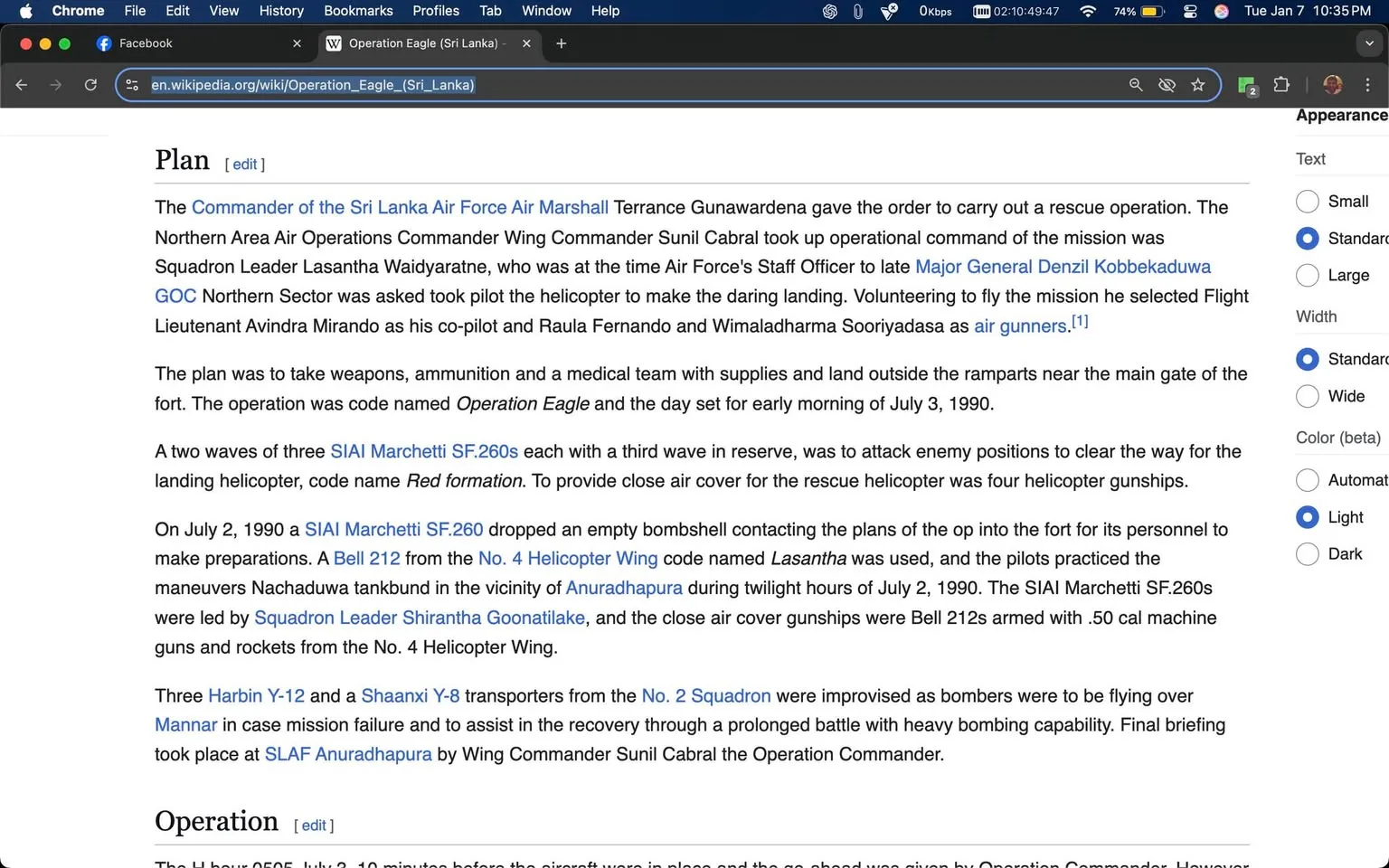Open the Chrome three-dot menu
The height and width of the screenshot is (868, 1389).
tap(1368, 84)
